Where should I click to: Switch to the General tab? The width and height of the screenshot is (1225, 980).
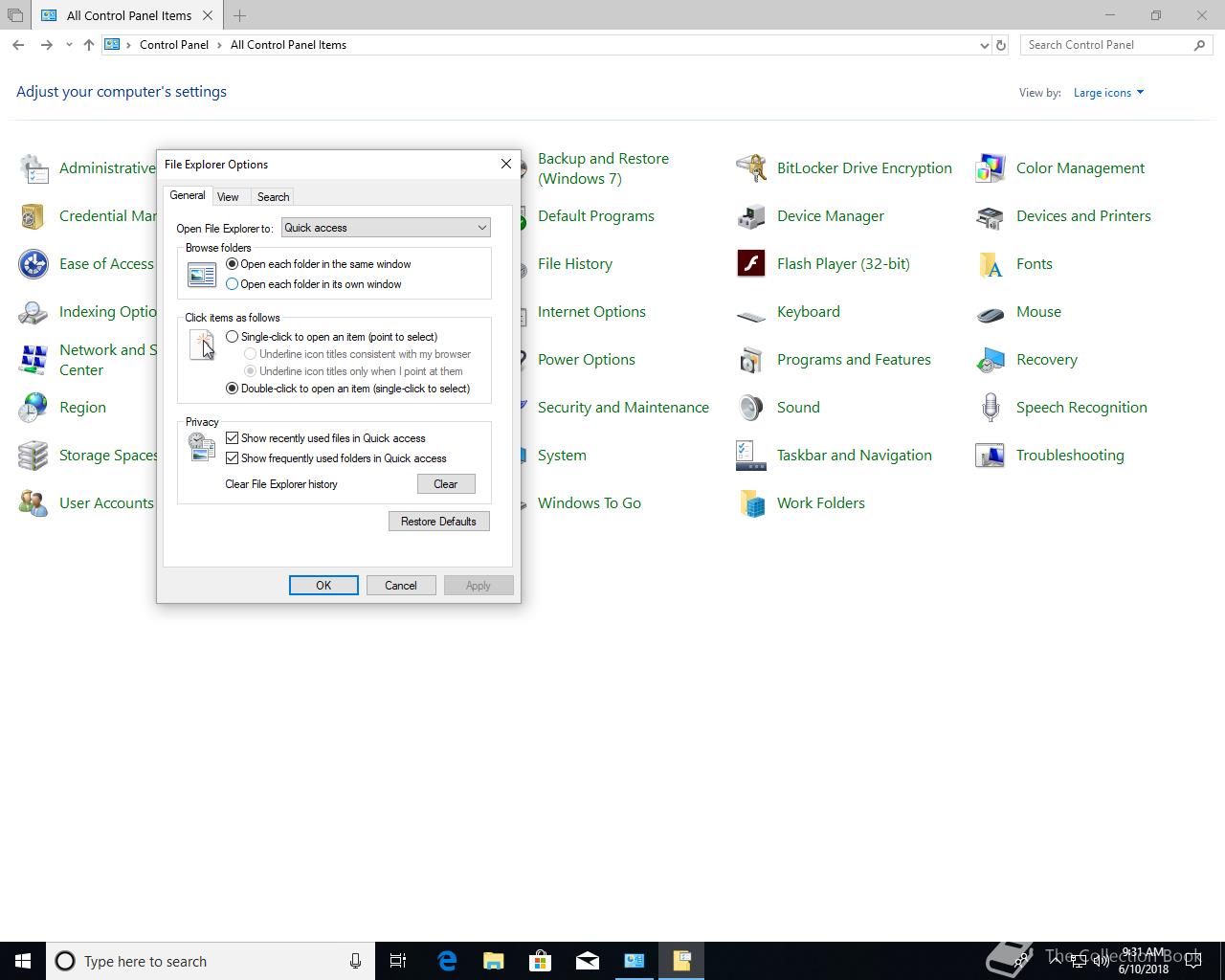click(x=188, y=195)
